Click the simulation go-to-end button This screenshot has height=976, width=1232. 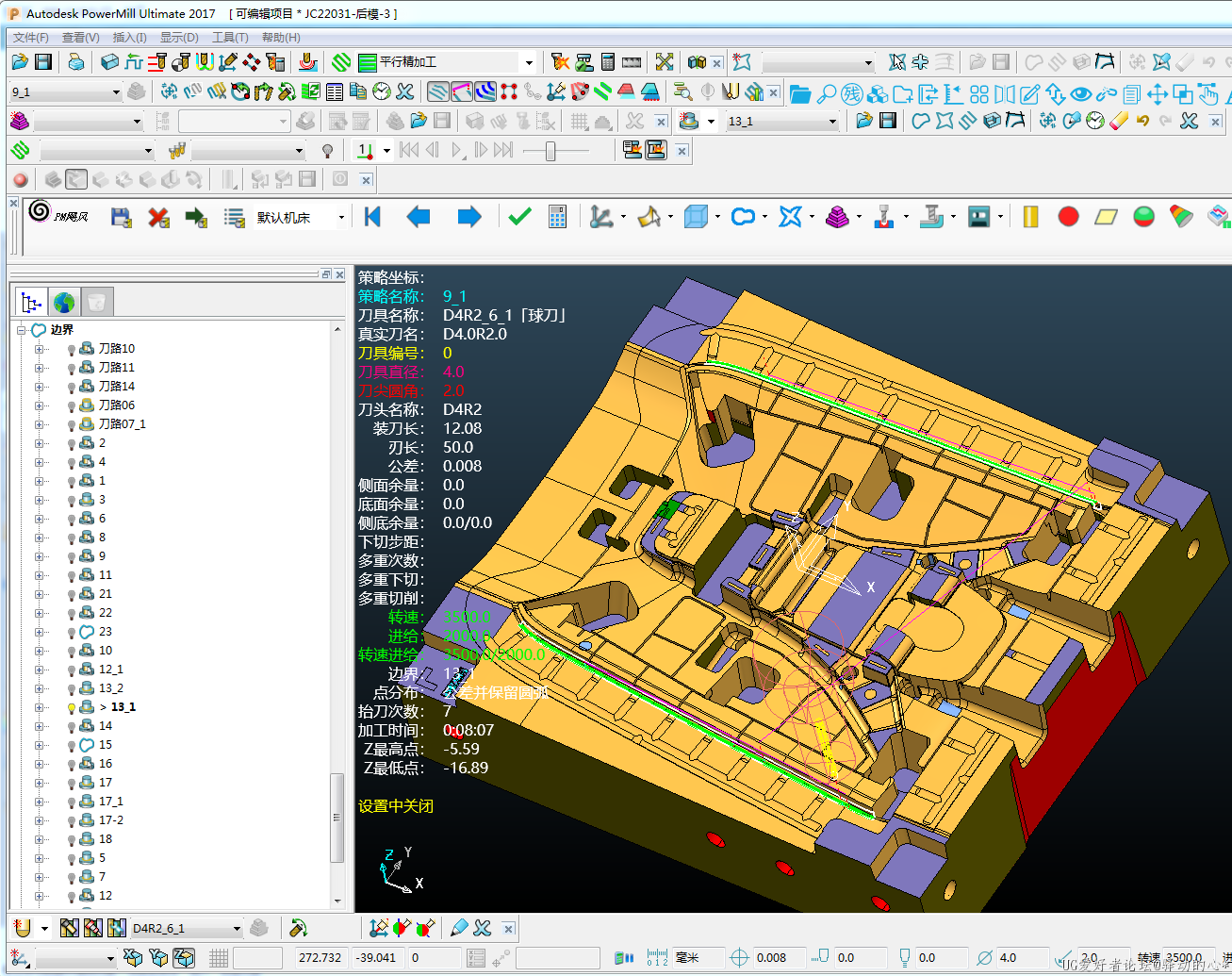(x=504, y=150)
